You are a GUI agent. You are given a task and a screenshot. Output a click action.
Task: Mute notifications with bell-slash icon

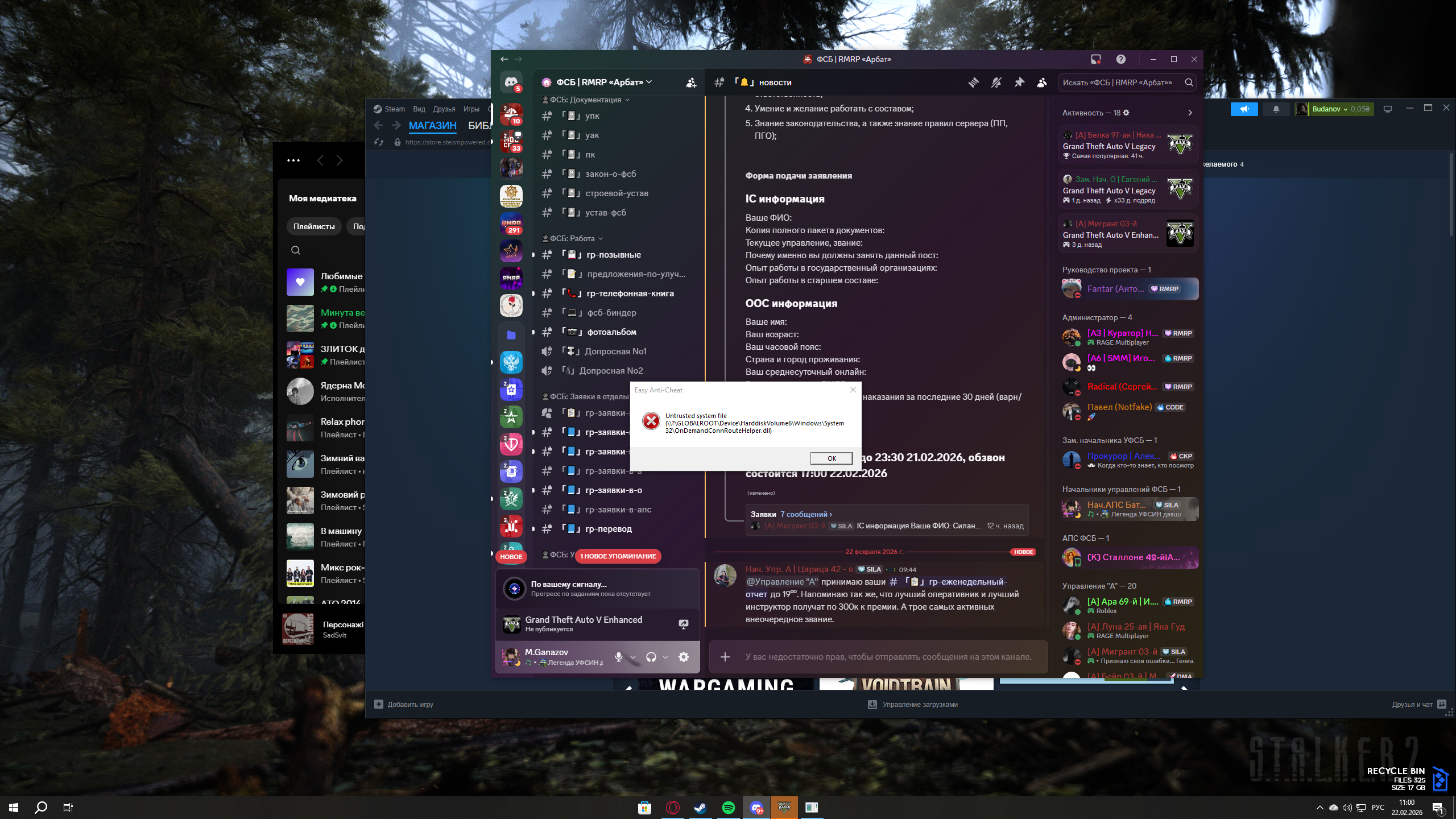point(996,82)
